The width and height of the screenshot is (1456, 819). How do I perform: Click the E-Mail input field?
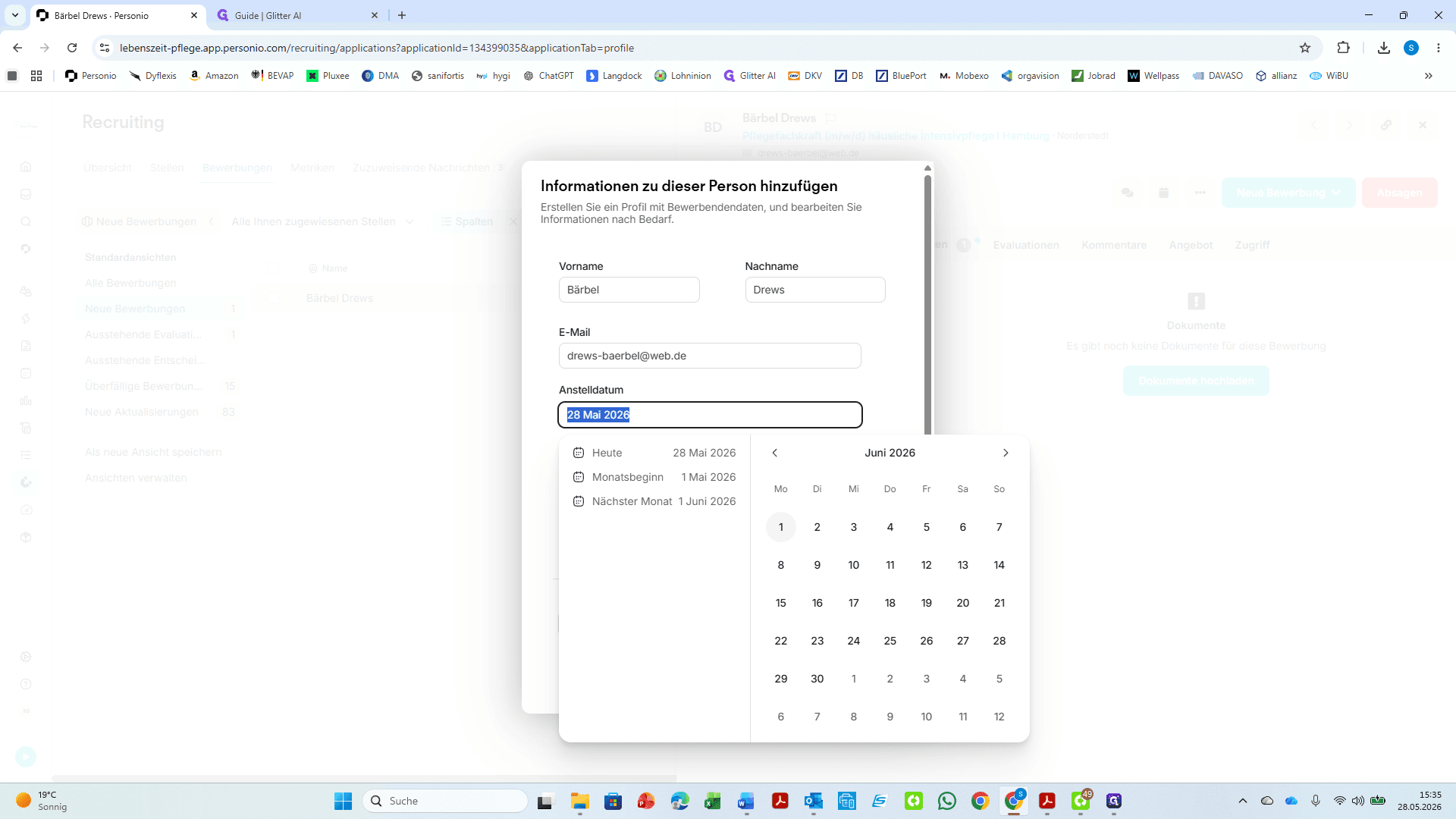pos(710,356)
